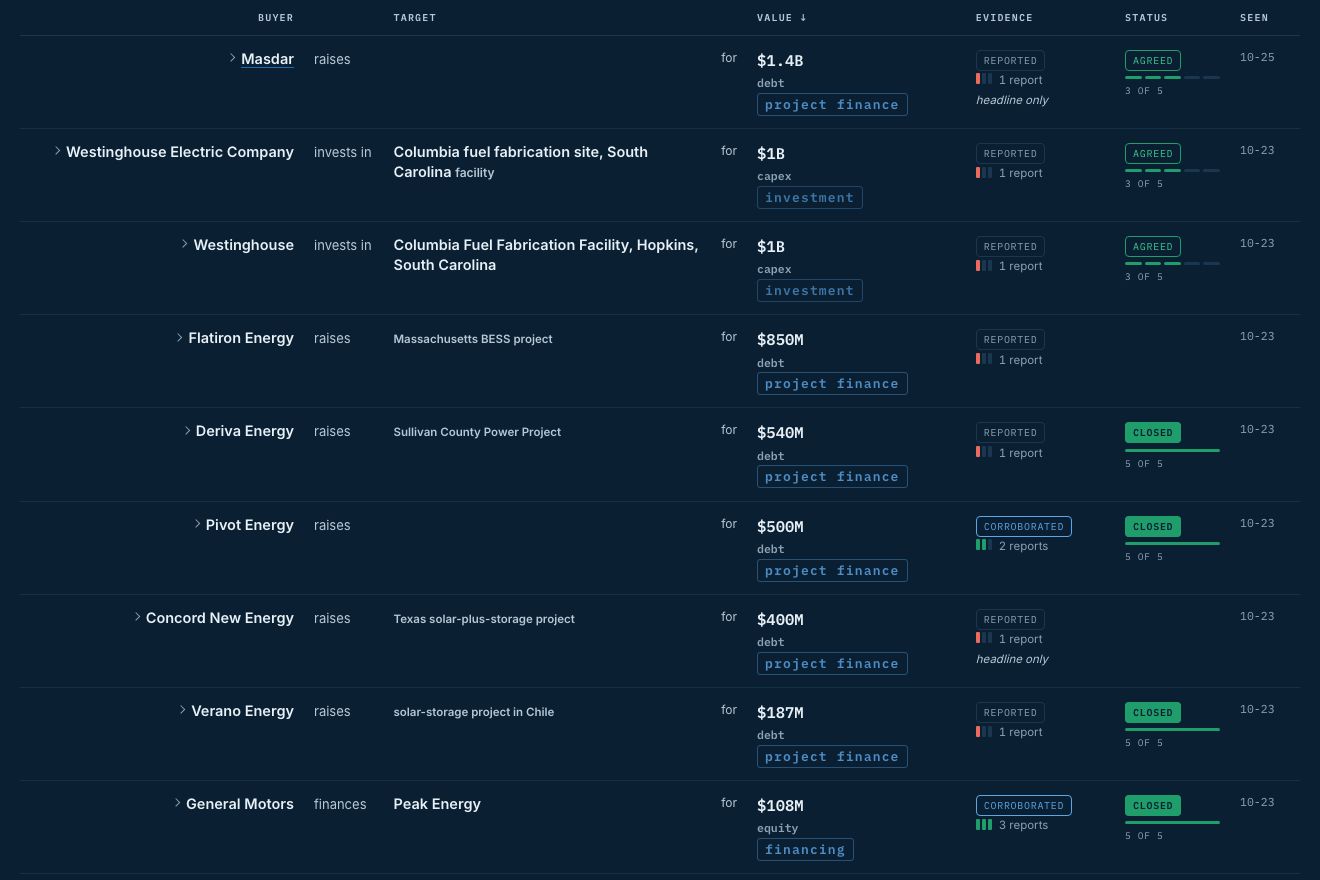This screenshot has width=1320, height=880.
Task: Click the $850M deal value
Action: point(780,340)
